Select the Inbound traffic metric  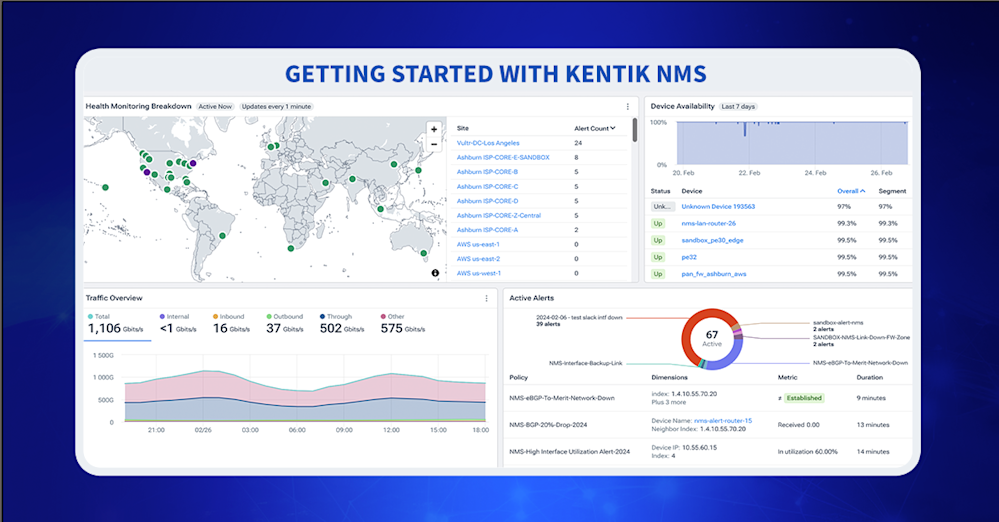pyautogui.click(x=231, y=325)
